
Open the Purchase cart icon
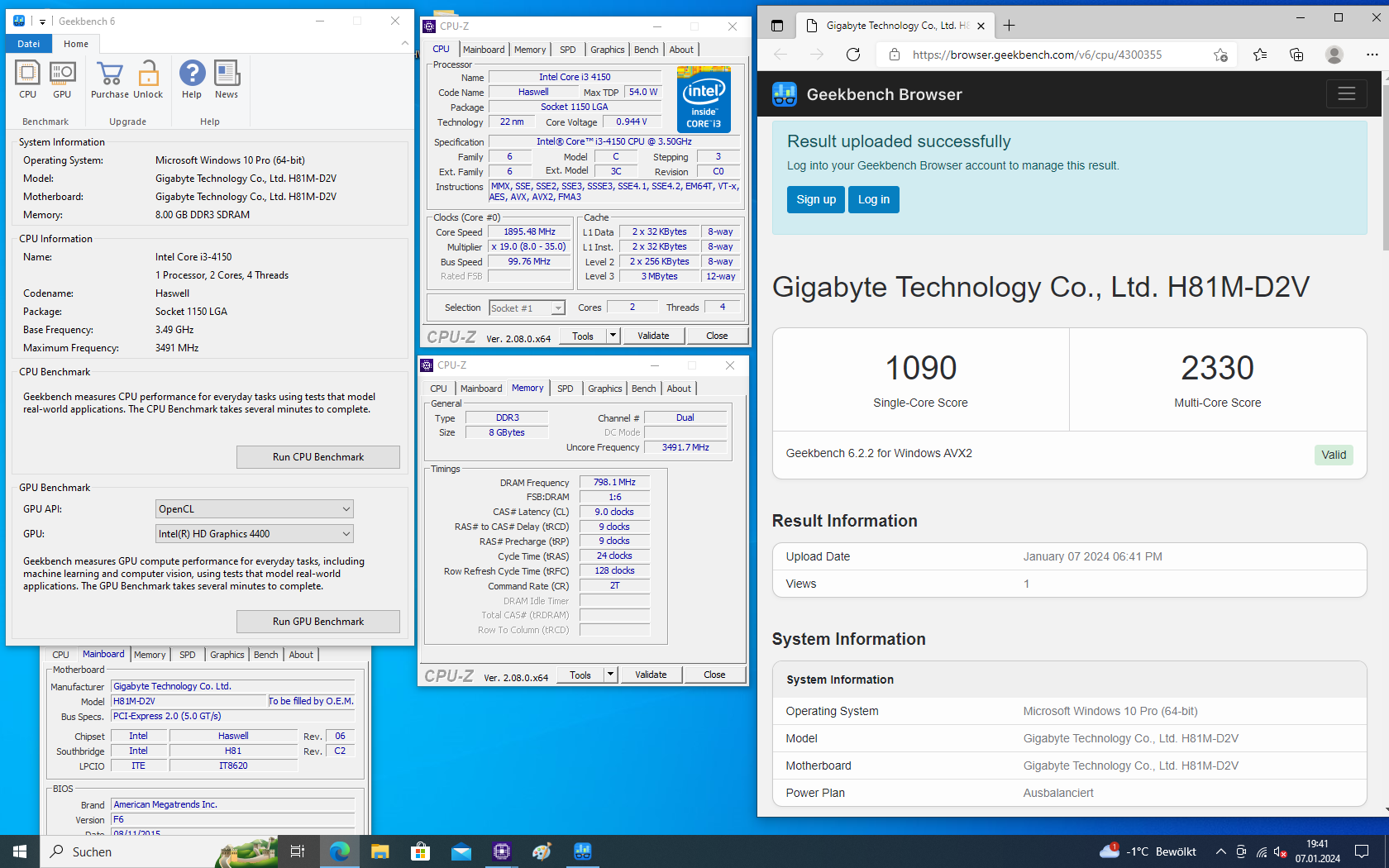point(110,80)
